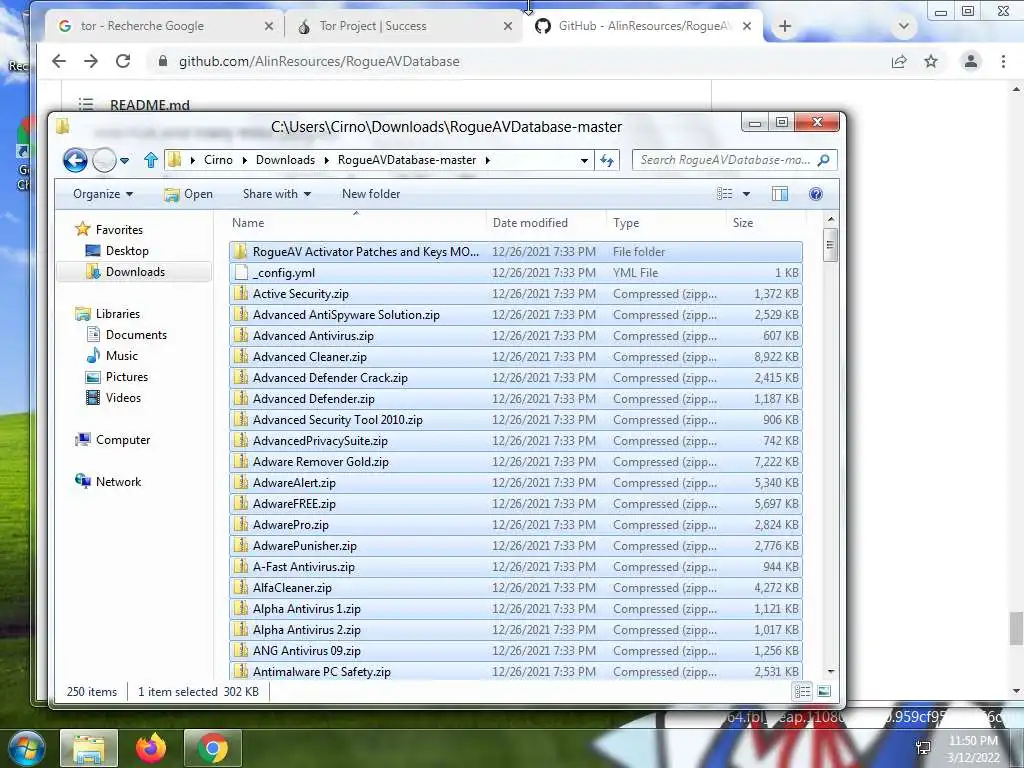Image resolution: width=1024 pixels, height=768 pixels.
Task: Click the Details view icon in status bar
Action: coord(803,692)
